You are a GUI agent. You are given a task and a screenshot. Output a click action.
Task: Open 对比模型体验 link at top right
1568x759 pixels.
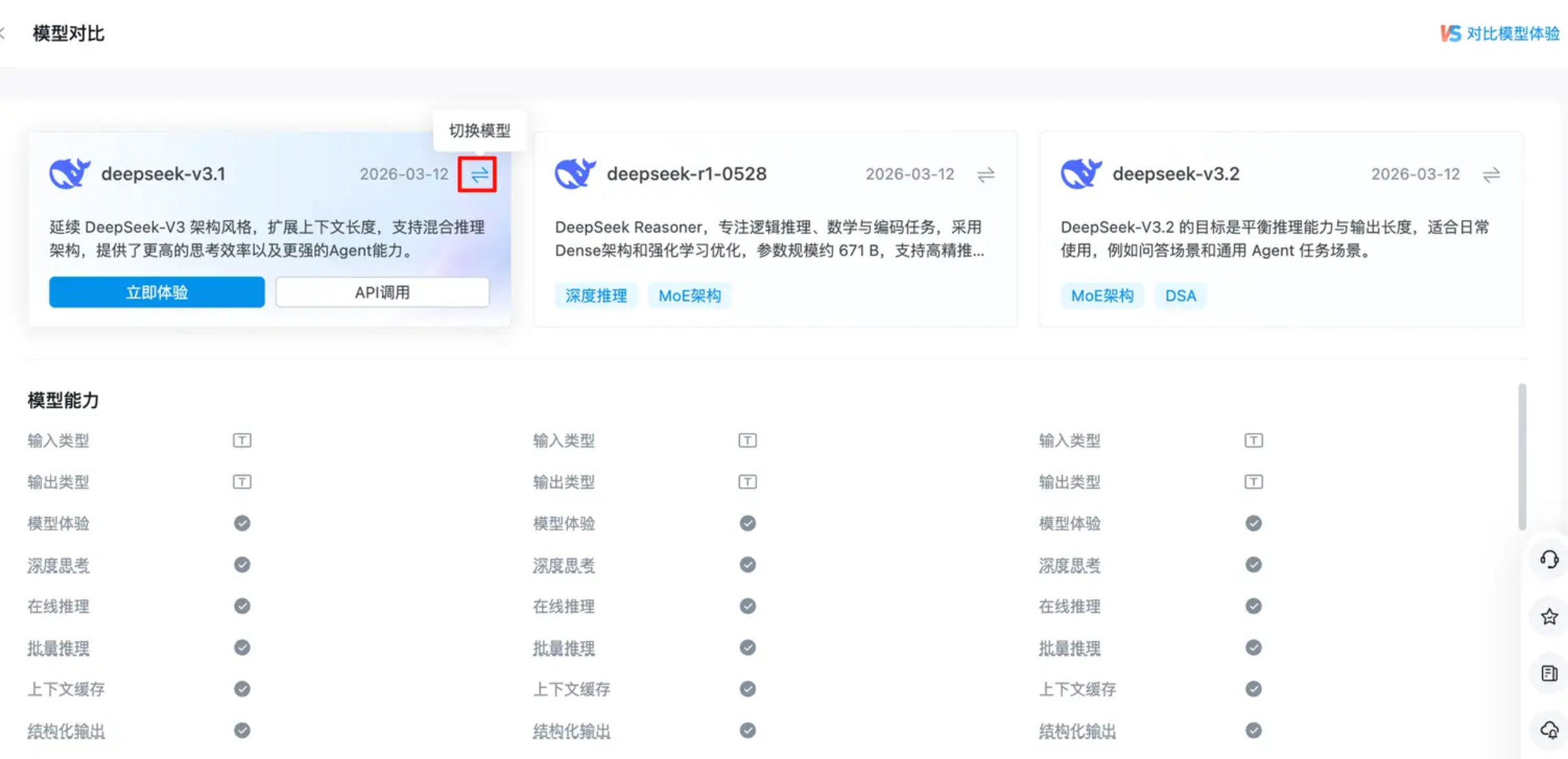click(x=1499, y=34)
